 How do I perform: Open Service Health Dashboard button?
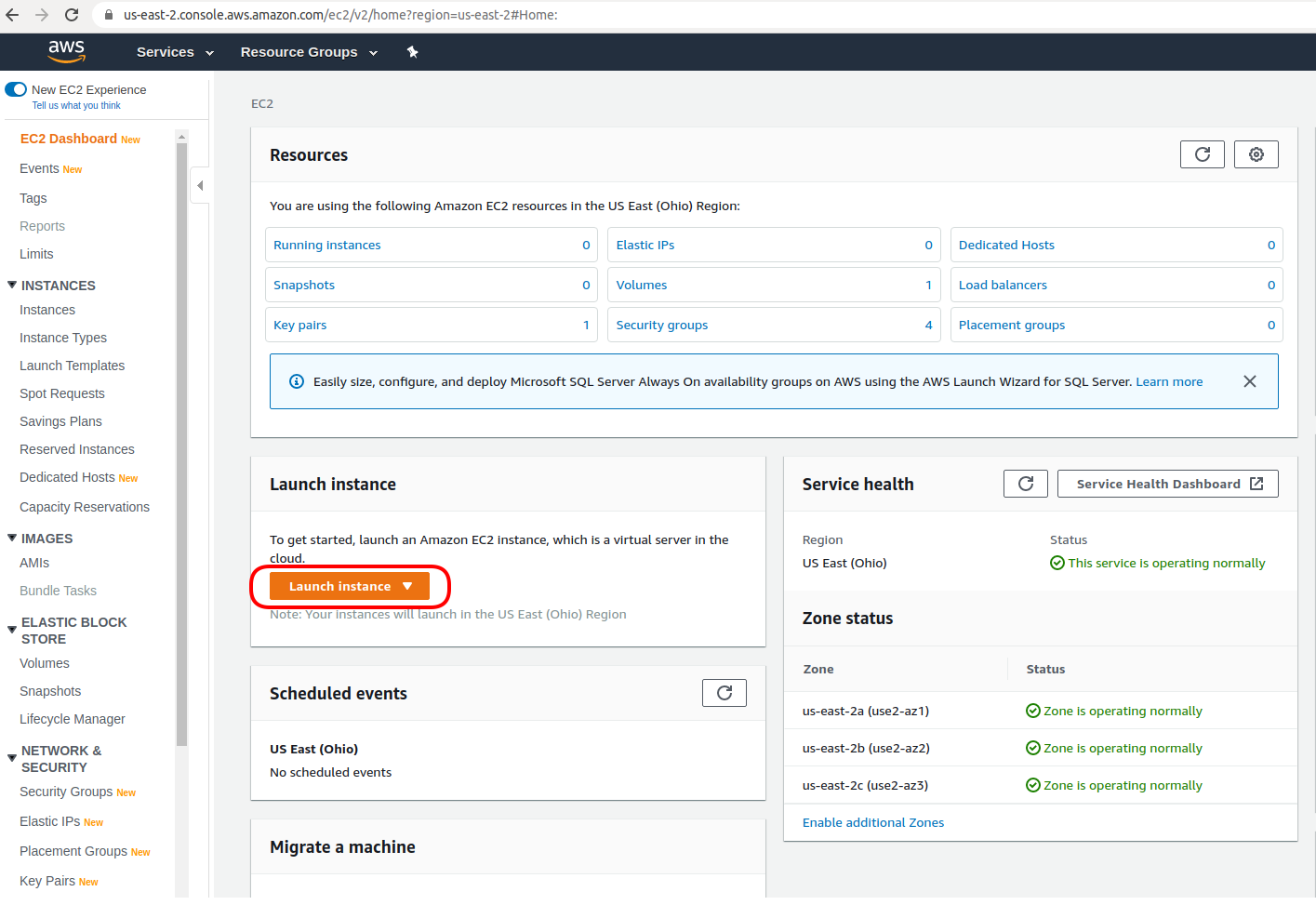click(x=1168, y=484)
